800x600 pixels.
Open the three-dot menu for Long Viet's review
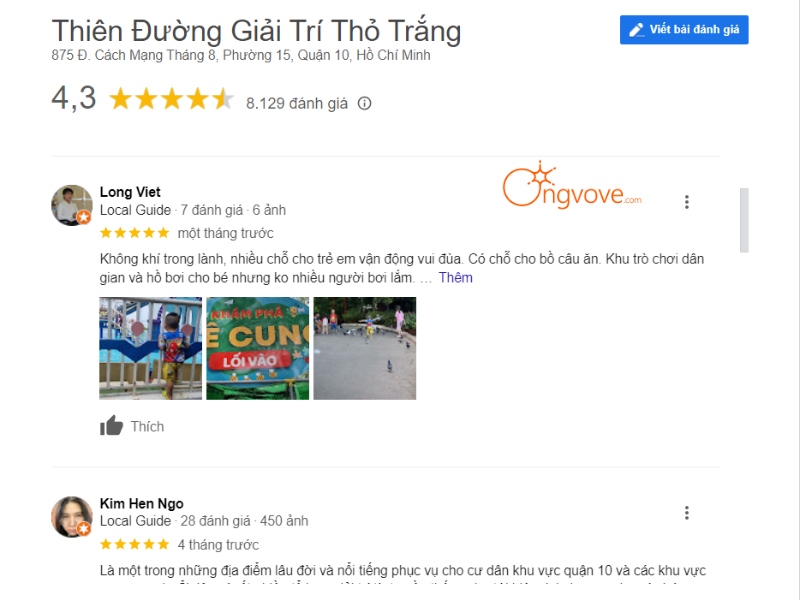(687, 202)
